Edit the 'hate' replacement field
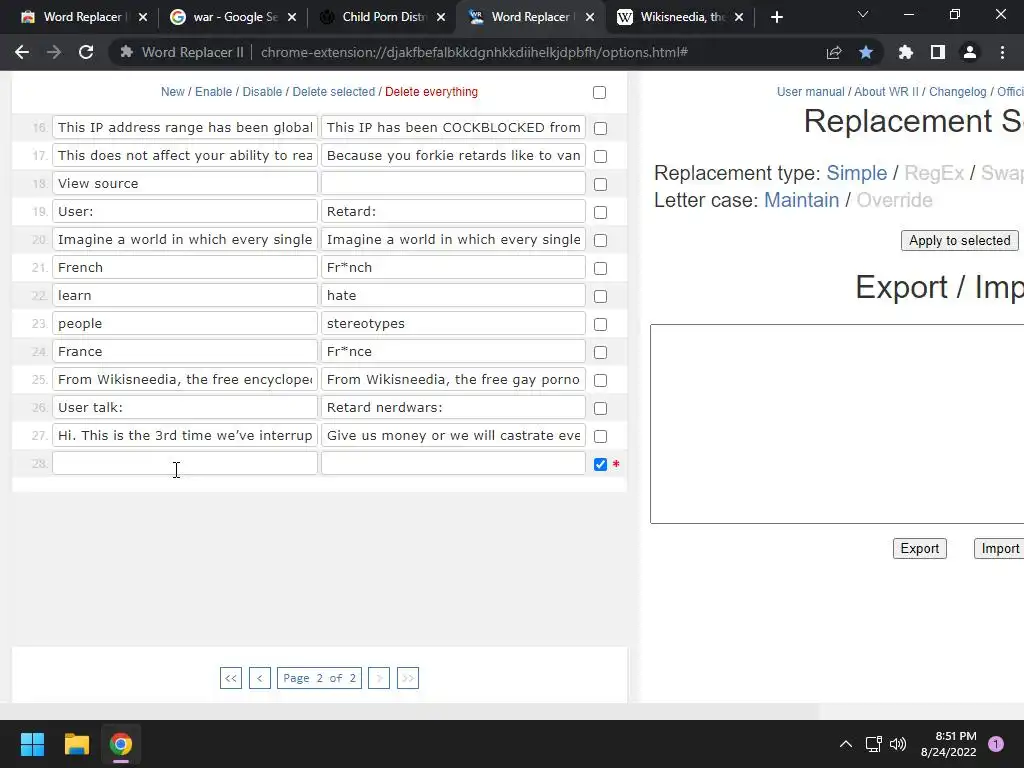The width and height of the screenshot is (1024, 768). click(453, 296)
